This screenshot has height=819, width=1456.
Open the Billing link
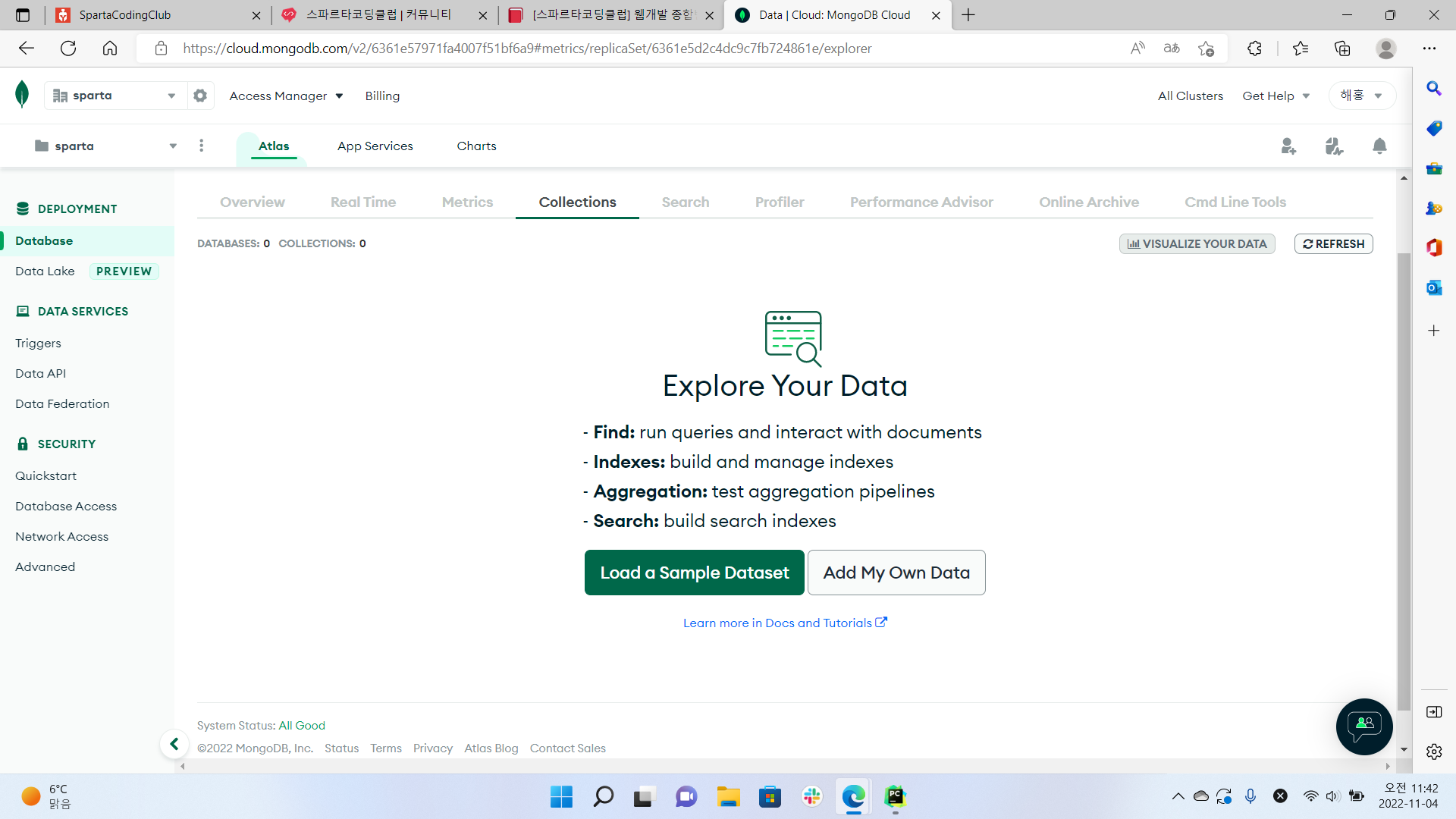click(382, 96)
